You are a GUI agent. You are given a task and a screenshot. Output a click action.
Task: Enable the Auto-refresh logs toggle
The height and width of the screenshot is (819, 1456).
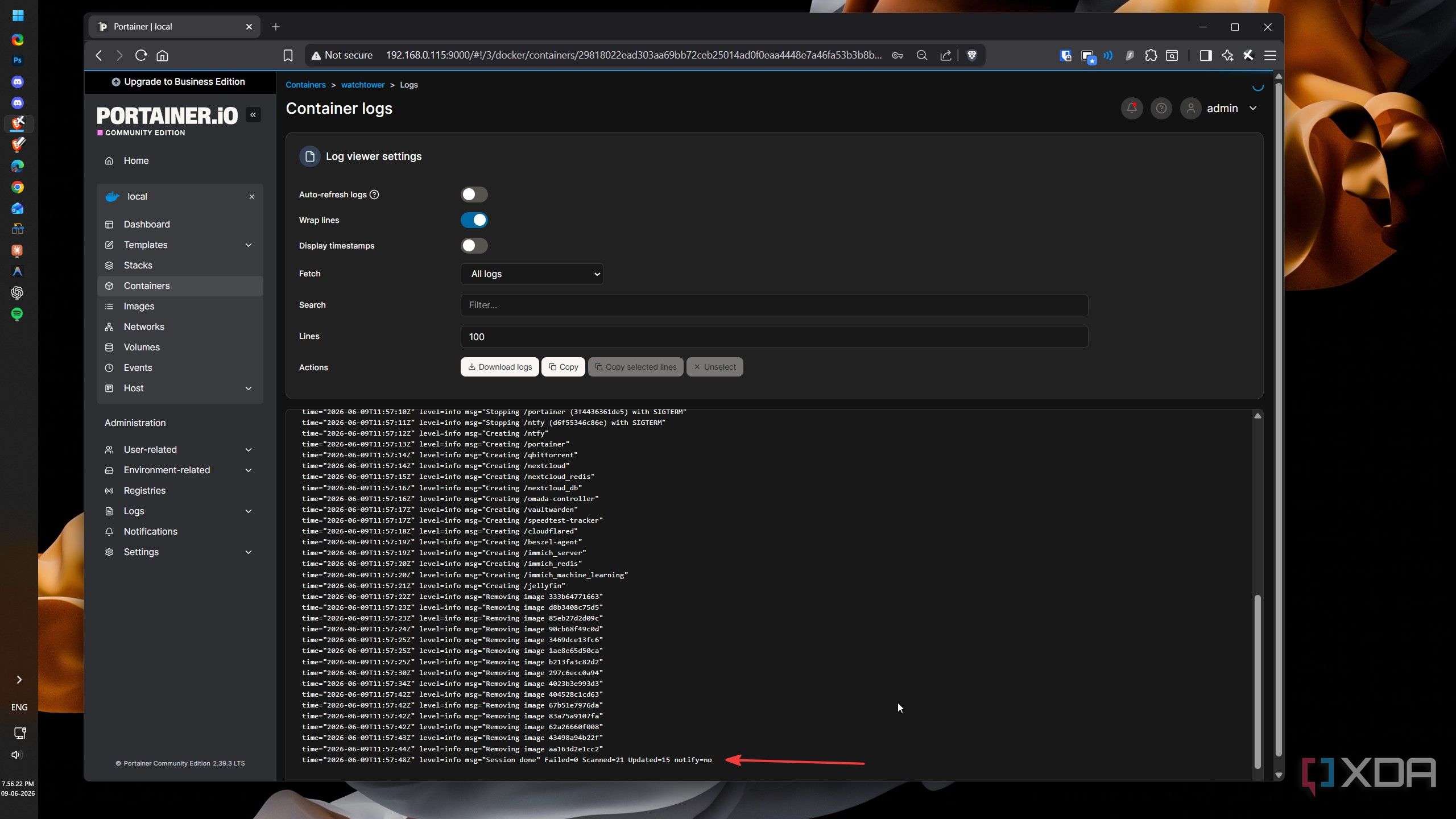tap(474, 195)
